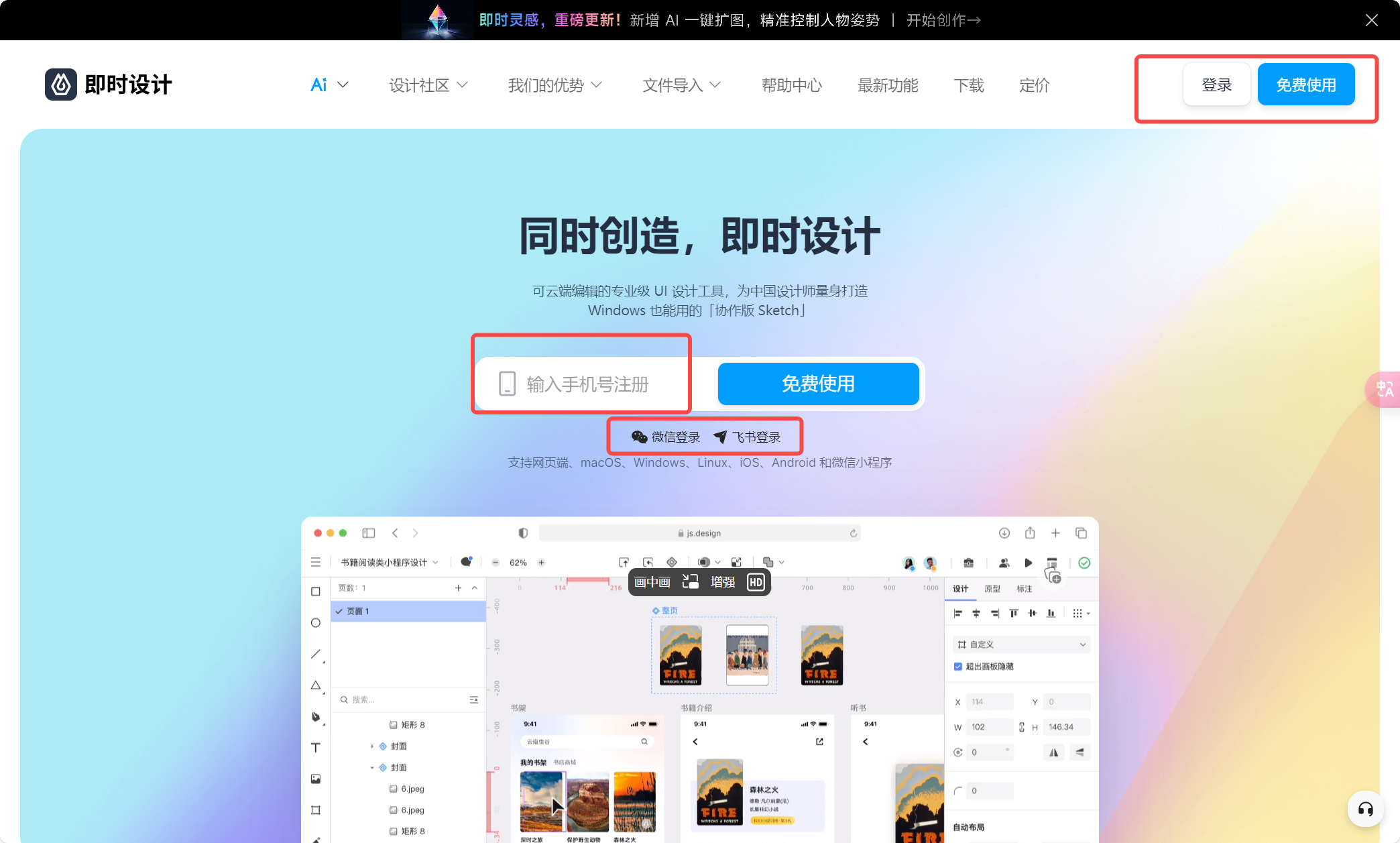This screenshot has width=1400, height=843.
Task: Expand 文件导入 dropdown
Action: tap(682, 85)
